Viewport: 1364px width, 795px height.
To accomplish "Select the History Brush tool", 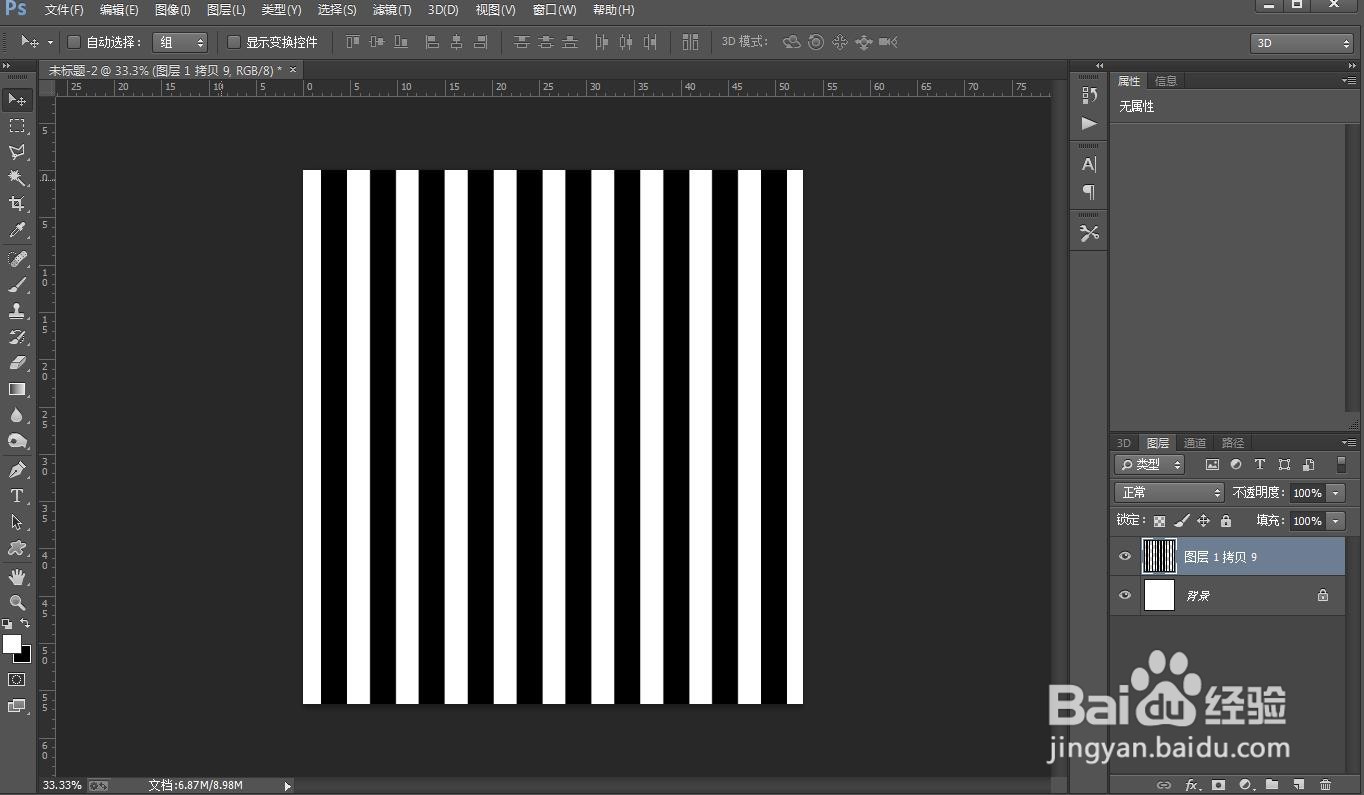I will pos(17,337).
